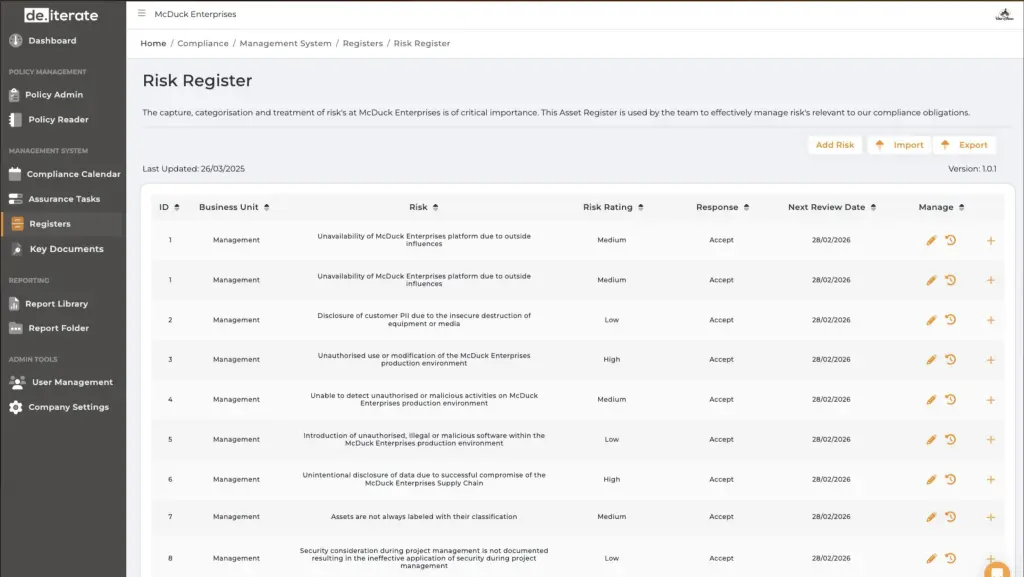Show history for risk ID 2
Viewport: 1024px width, 577px height.
click(x=951, y=320)
